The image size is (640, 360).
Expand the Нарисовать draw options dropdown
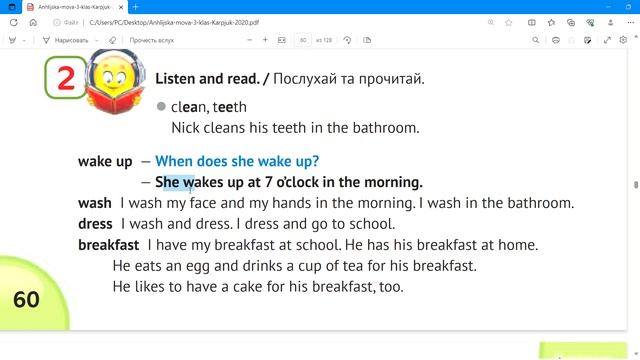pyautogui.click(x=97, y=40)
